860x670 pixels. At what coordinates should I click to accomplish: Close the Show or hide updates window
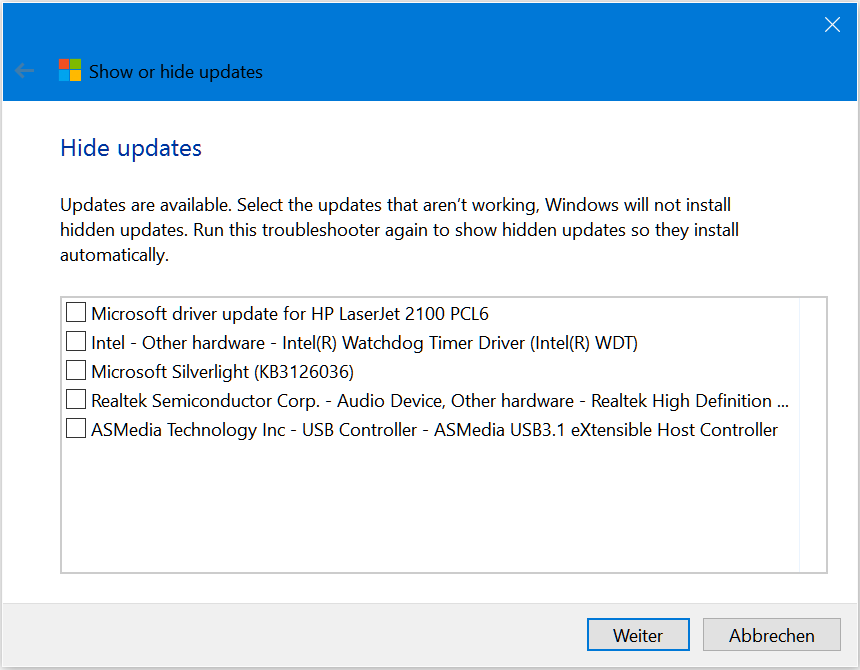[832, 25]
